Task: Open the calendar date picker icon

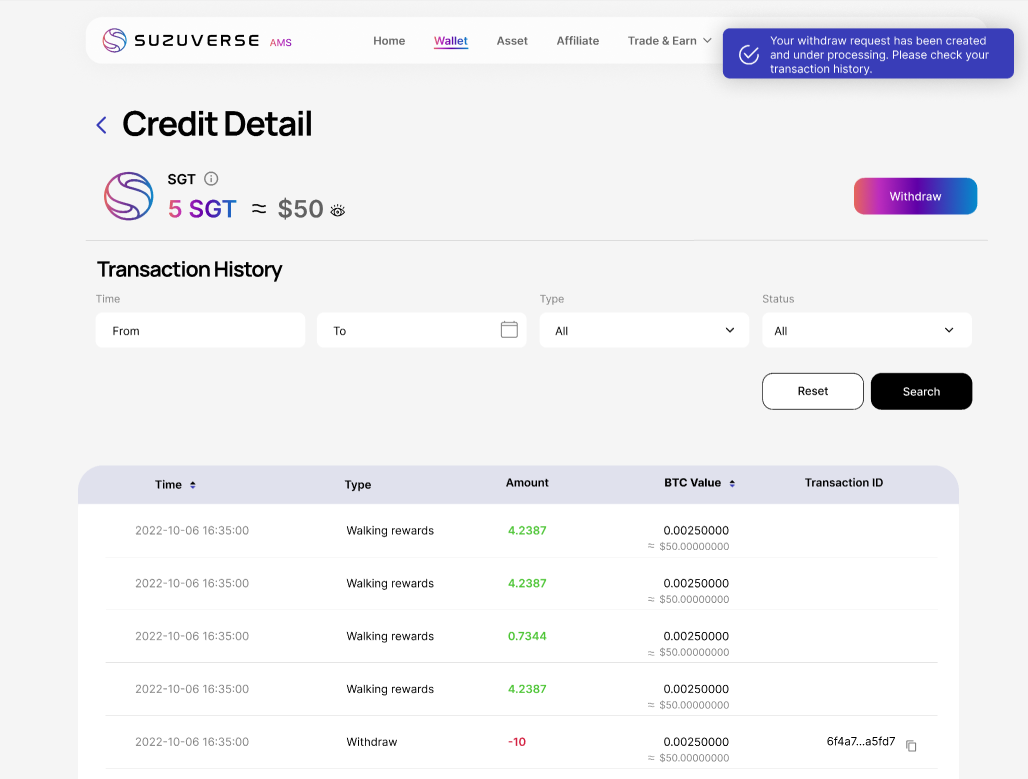Action: coord(509,330)
